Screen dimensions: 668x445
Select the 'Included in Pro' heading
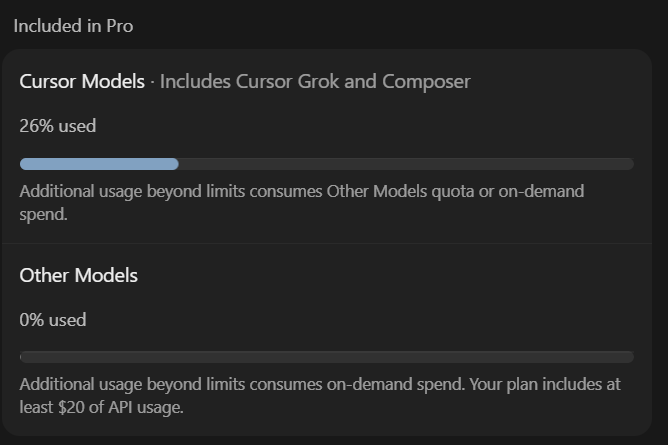73,26
